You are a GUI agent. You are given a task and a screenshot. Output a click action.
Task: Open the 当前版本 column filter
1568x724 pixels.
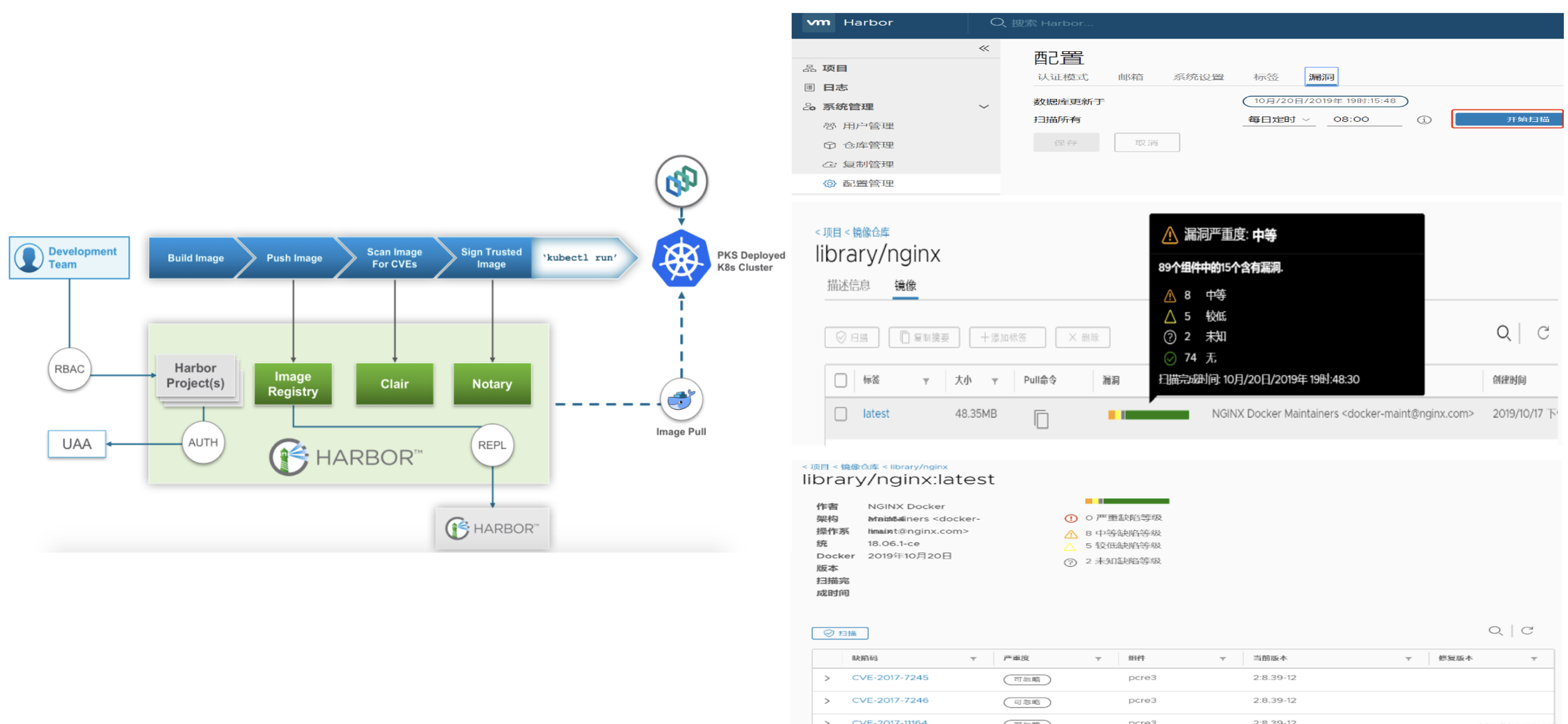[1408, 659]
